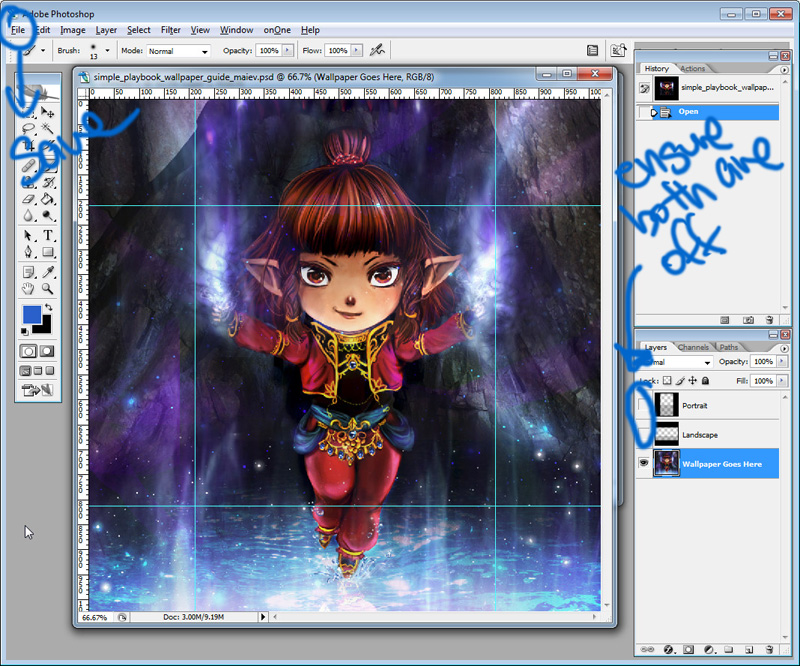This screenshot has width=800, height=666.
Task: Delete layer using Layers trash icon
Action: 769,650
